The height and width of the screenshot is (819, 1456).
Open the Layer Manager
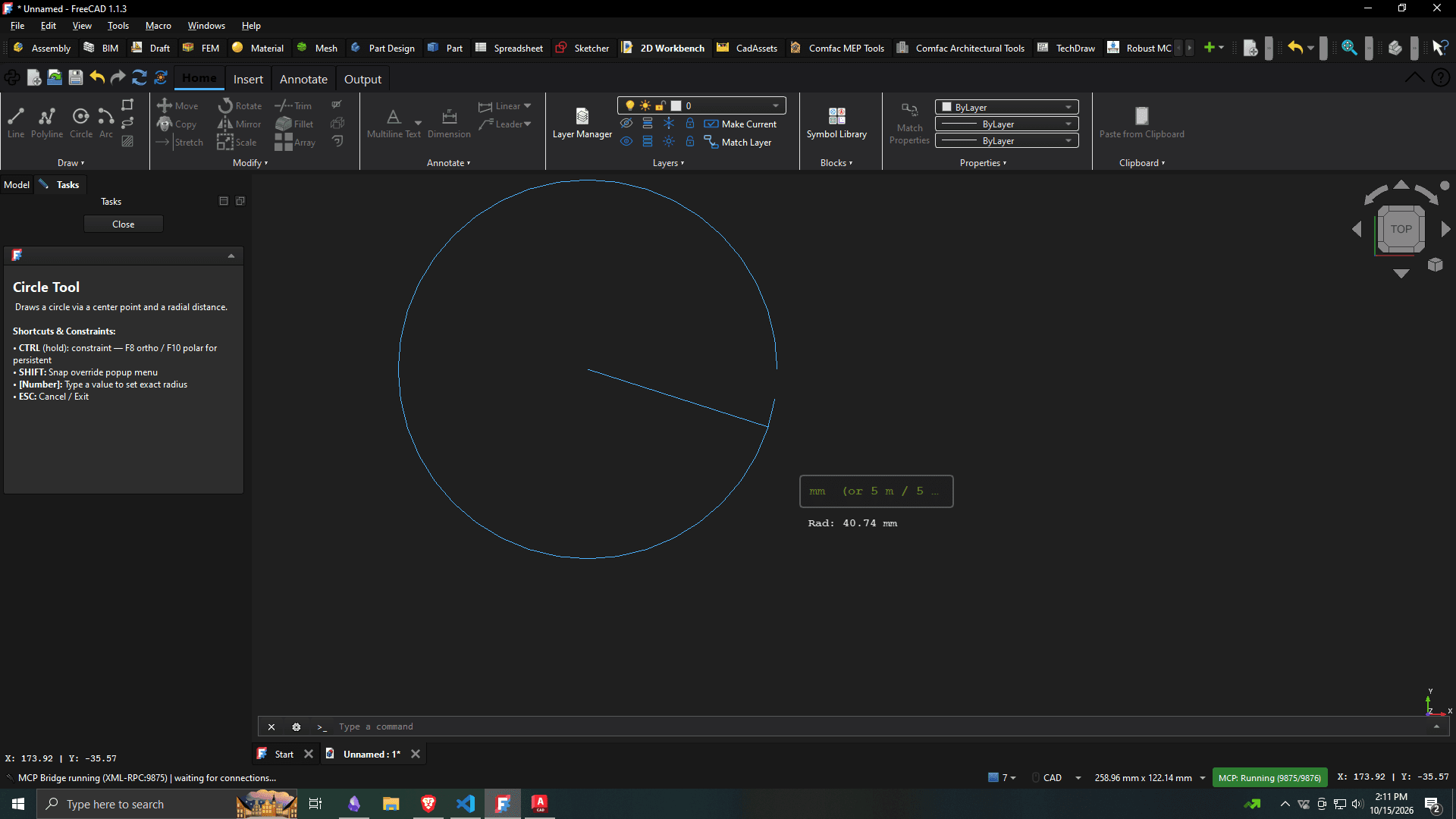click(582, 123)
